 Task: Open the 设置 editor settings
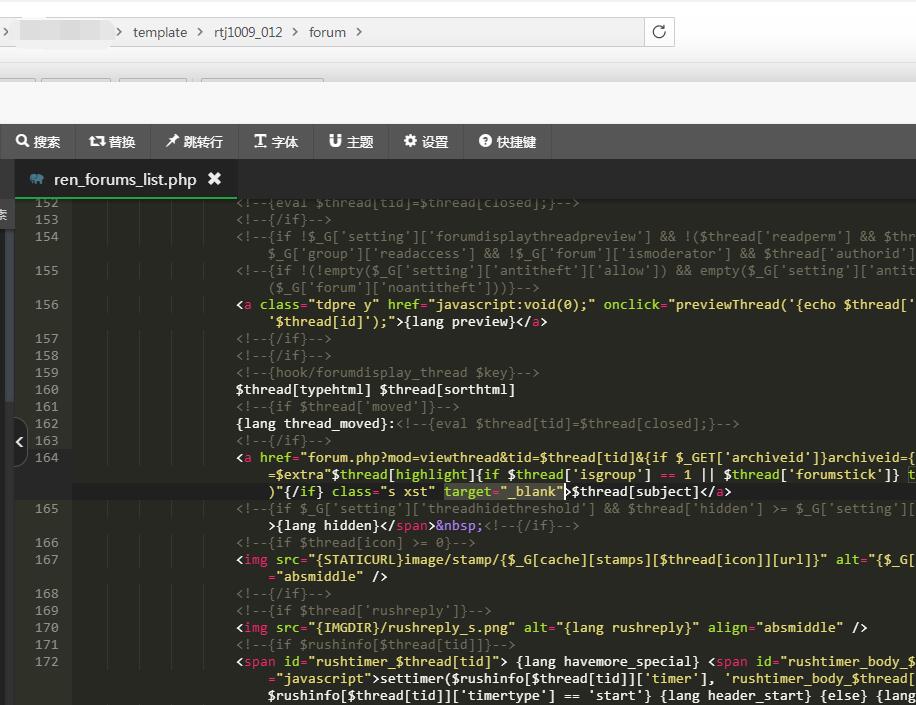tap(426, 142)
